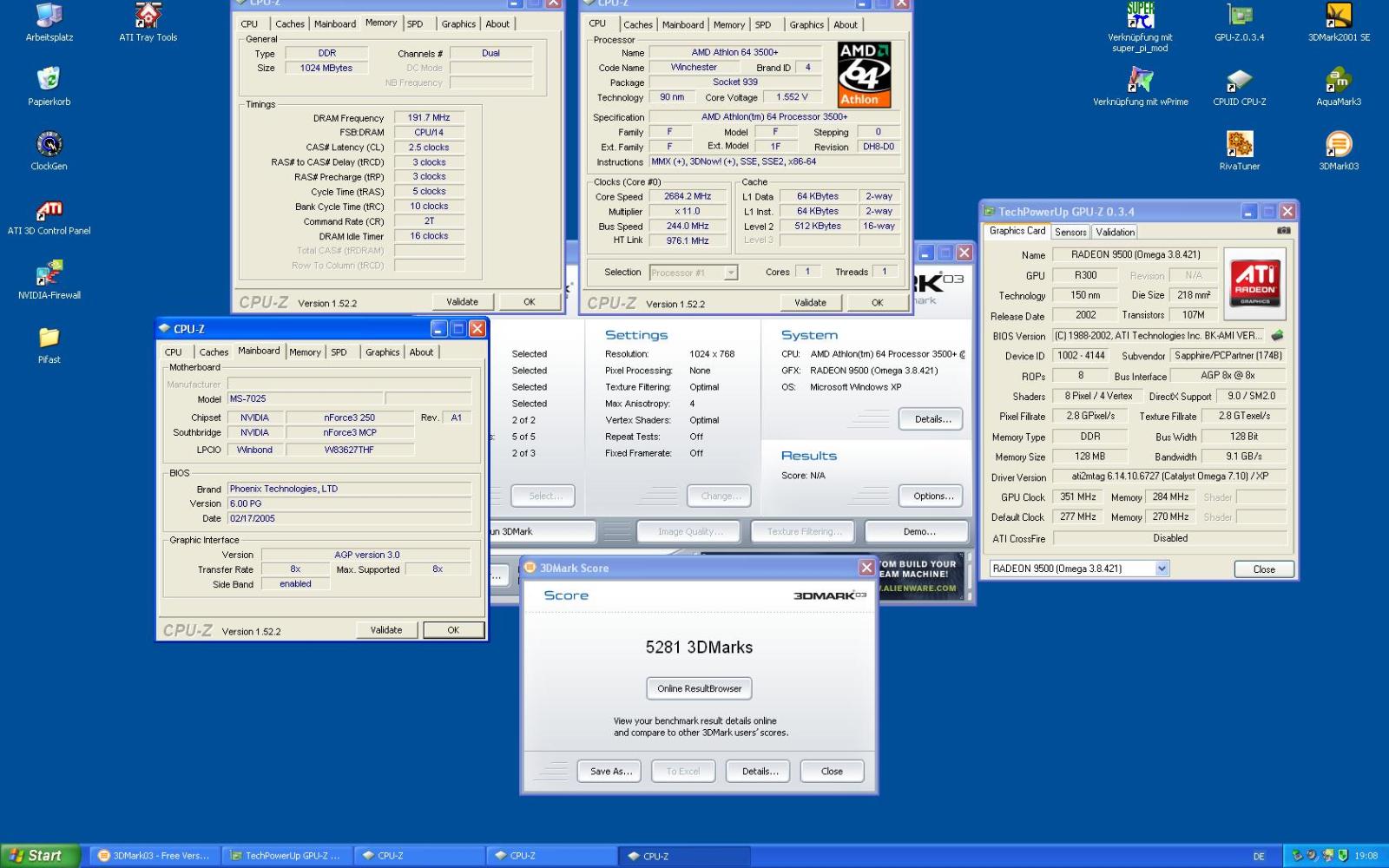Click Close button in GPU-Z window
1389x868 pixels.
[1264, 569]
